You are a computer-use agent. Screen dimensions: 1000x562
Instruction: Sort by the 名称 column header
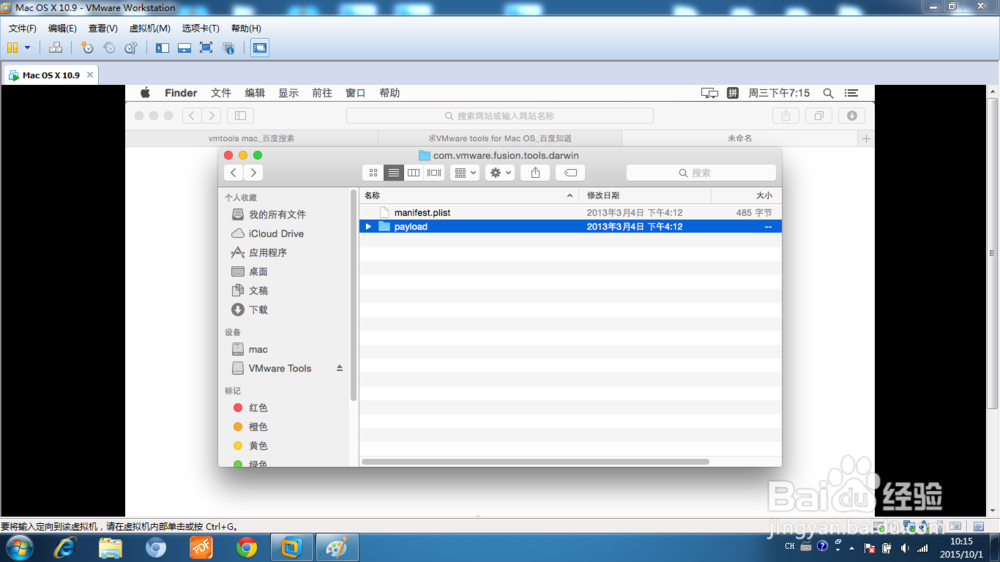pos(469,195)
